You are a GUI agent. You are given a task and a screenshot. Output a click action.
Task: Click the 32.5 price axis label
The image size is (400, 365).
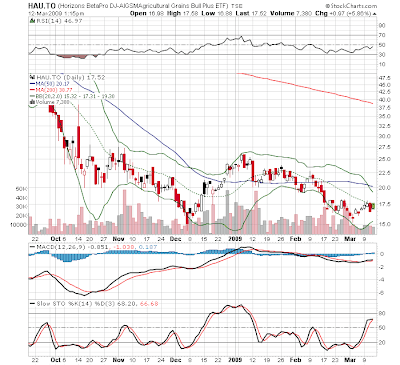(384, 126)
